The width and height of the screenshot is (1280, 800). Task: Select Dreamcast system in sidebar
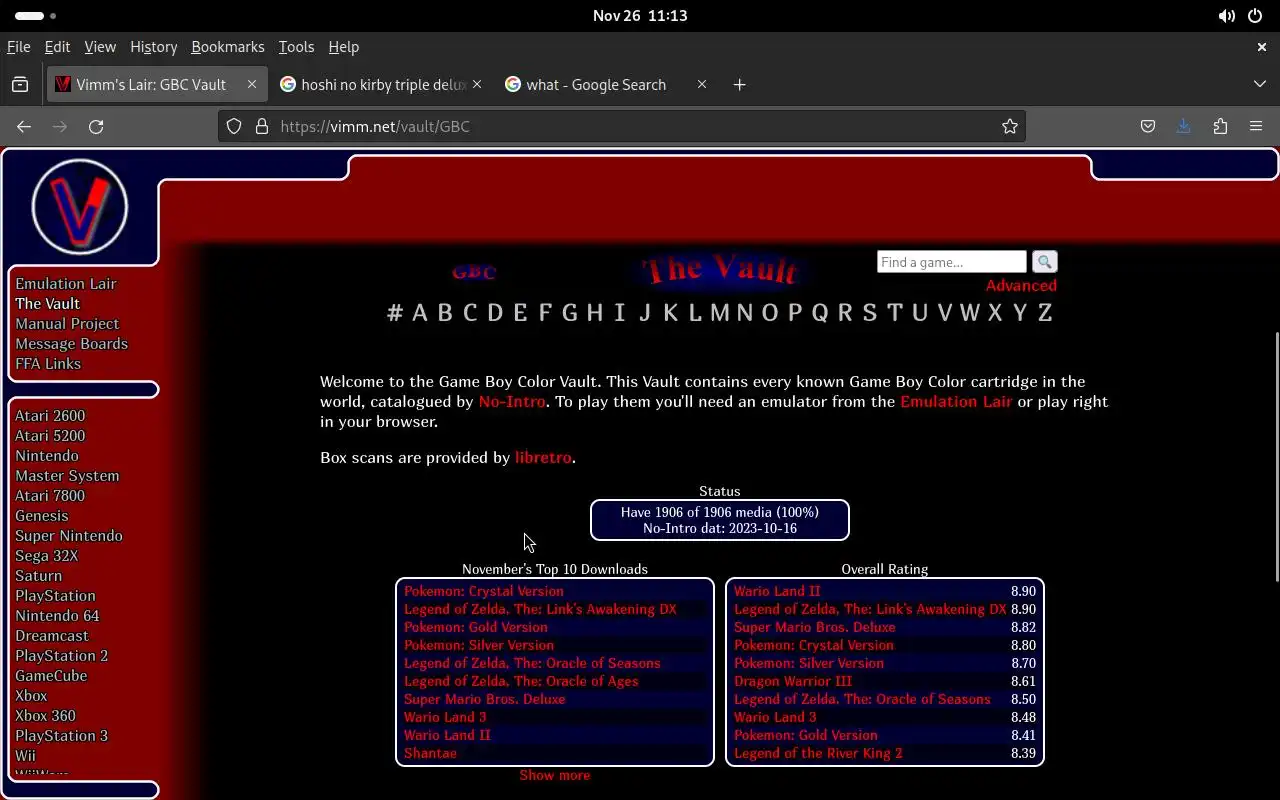pos(52,636)
